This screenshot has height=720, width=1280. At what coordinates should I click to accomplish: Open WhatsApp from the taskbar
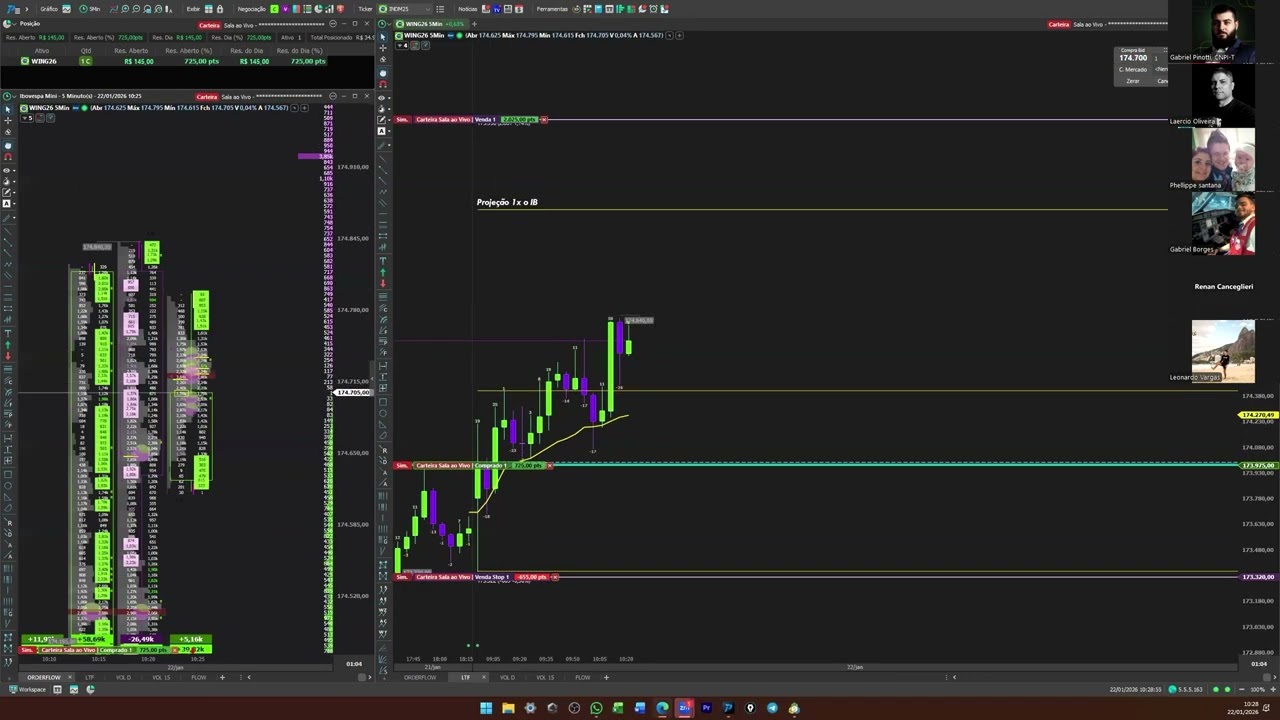[x=596, y=708]
